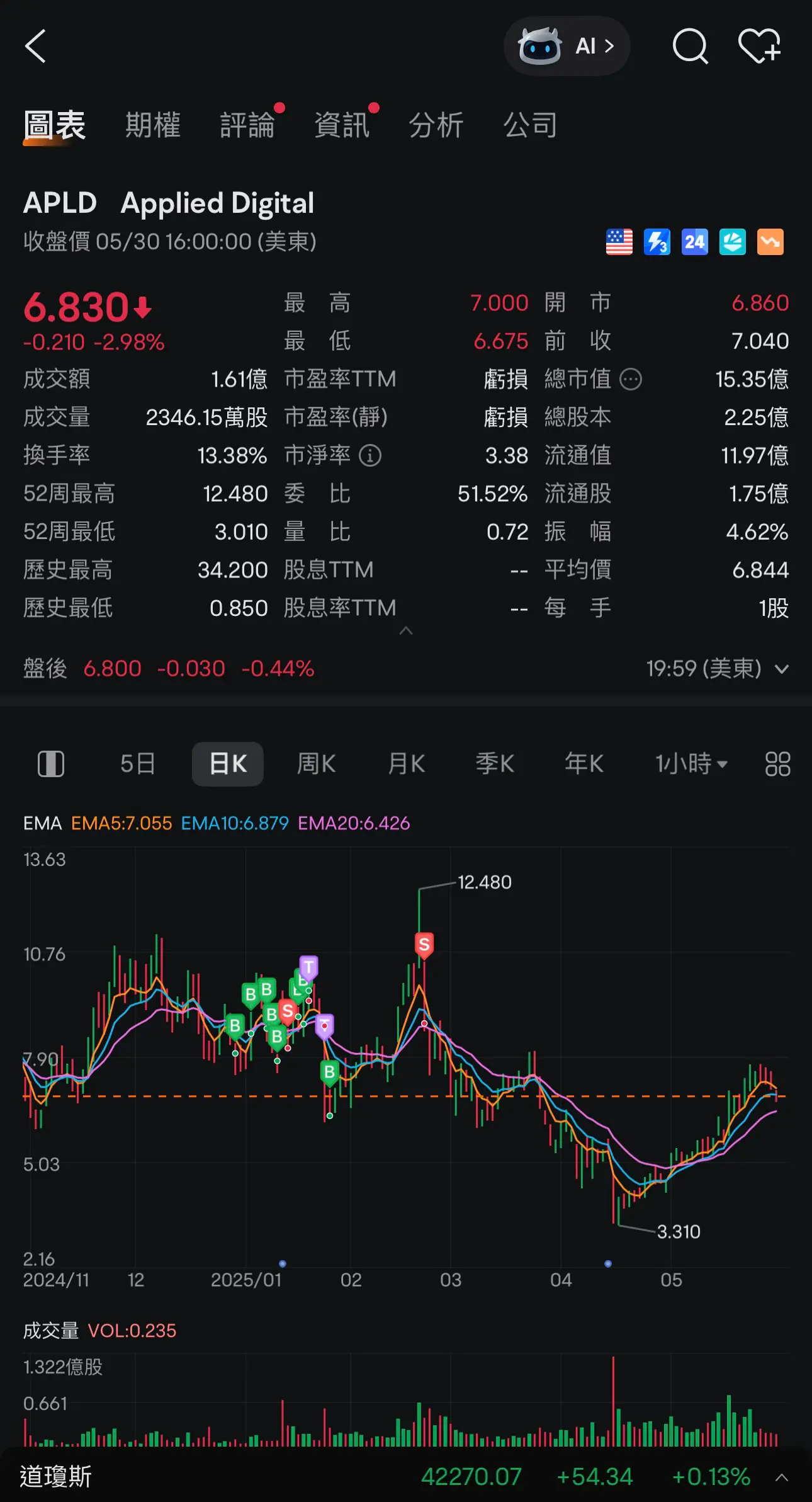Tap the 盤後 6.800 after-hours price
The image size is (812, 1502).
click(113, 669)
